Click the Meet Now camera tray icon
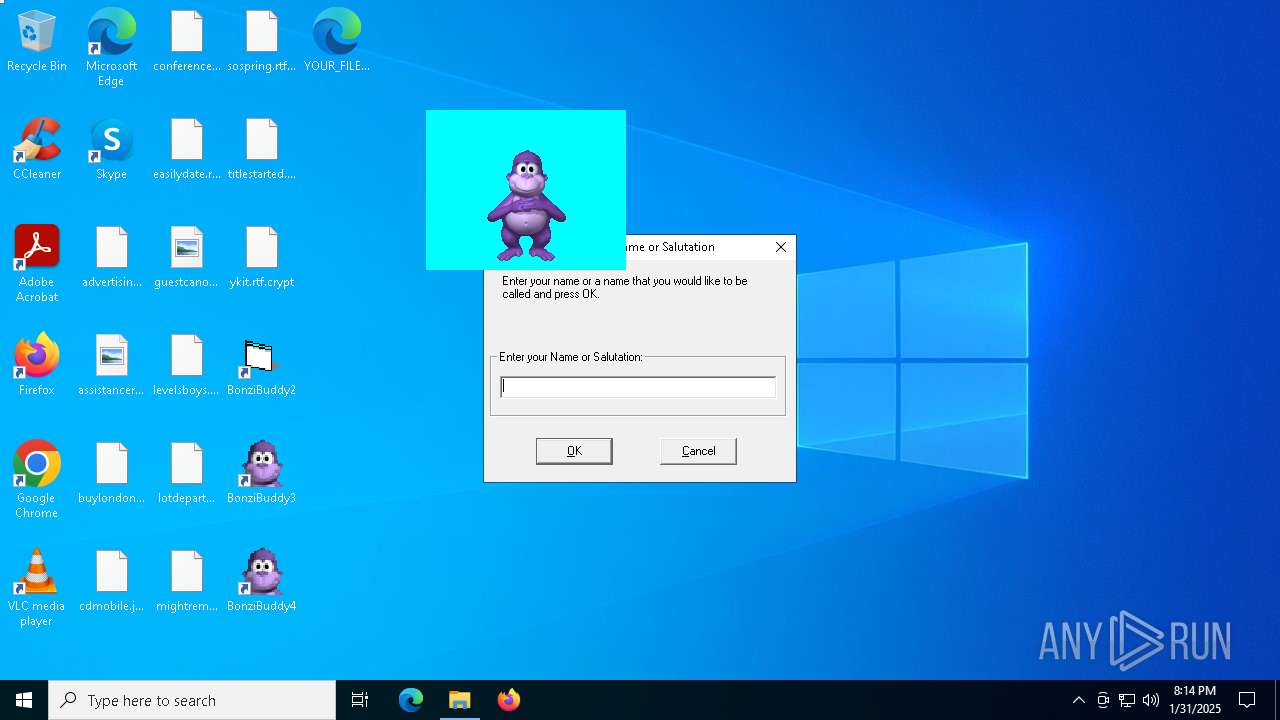Viewport: 1280px width, 720px height. [x=1103, y=700]
